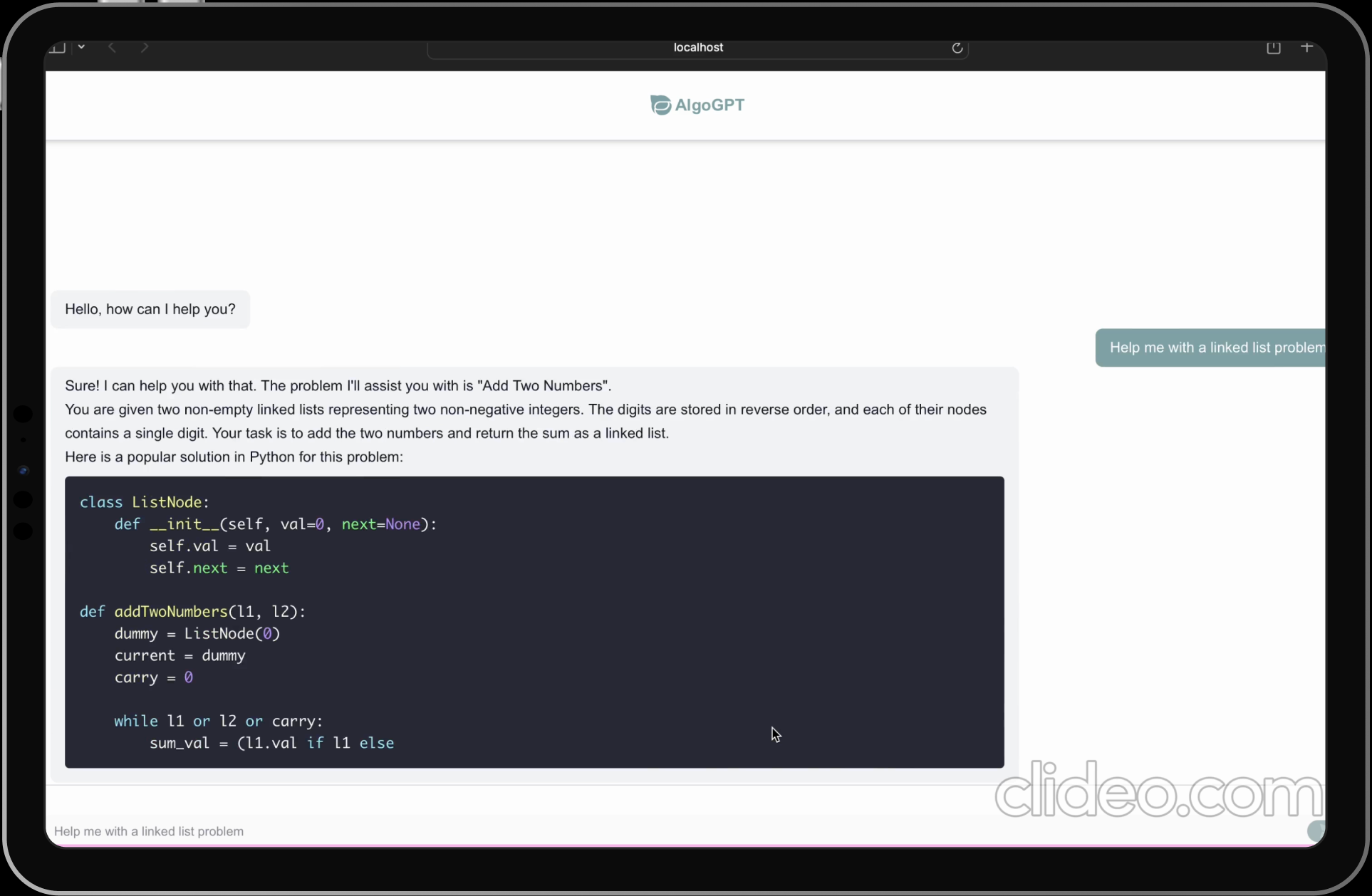Screen dimensions: 1372x896
Task: Open a new tab with the plus icon
Action: [1306, 47]
